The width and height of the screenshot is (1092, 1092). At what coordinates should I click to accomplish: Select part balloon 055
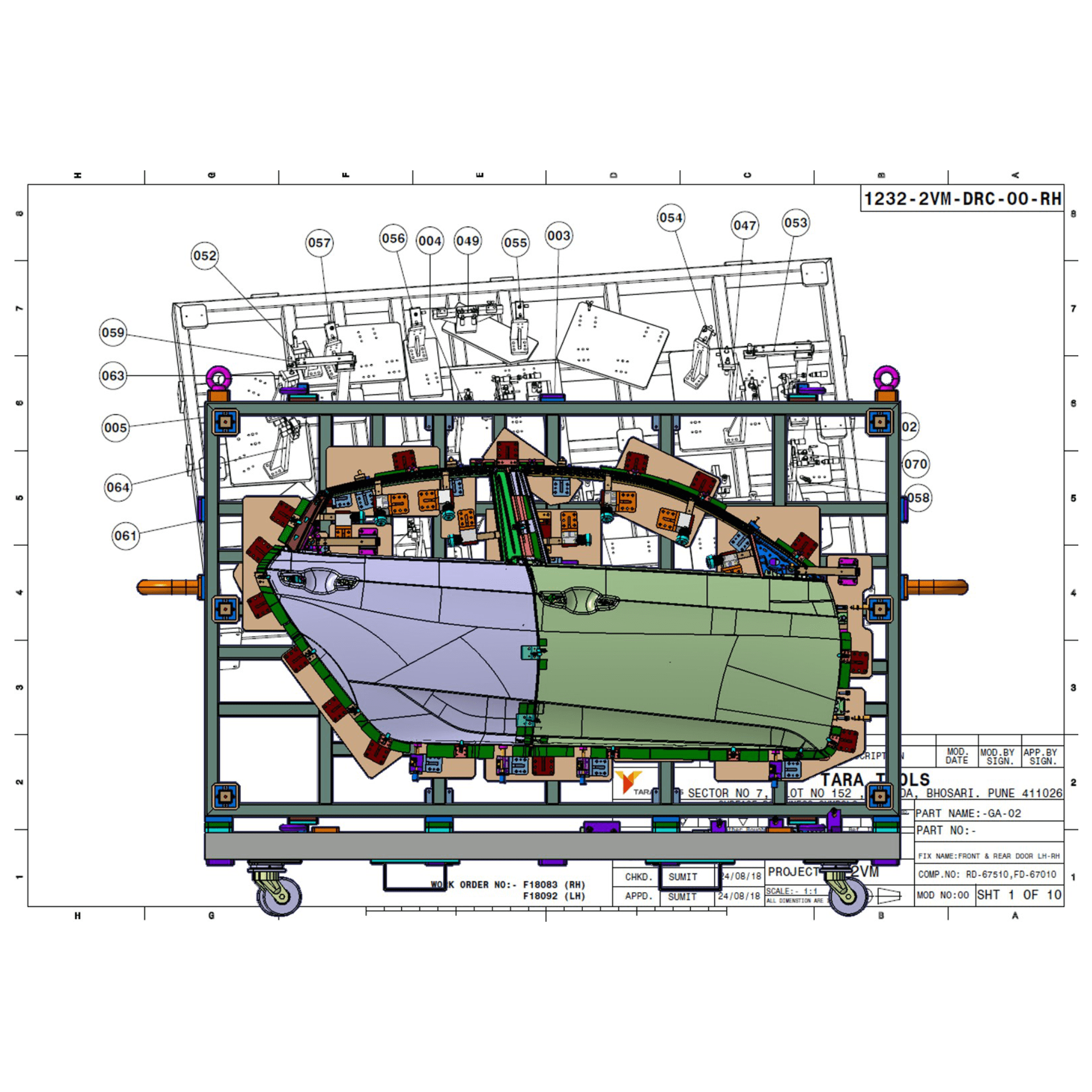(516, 242)
